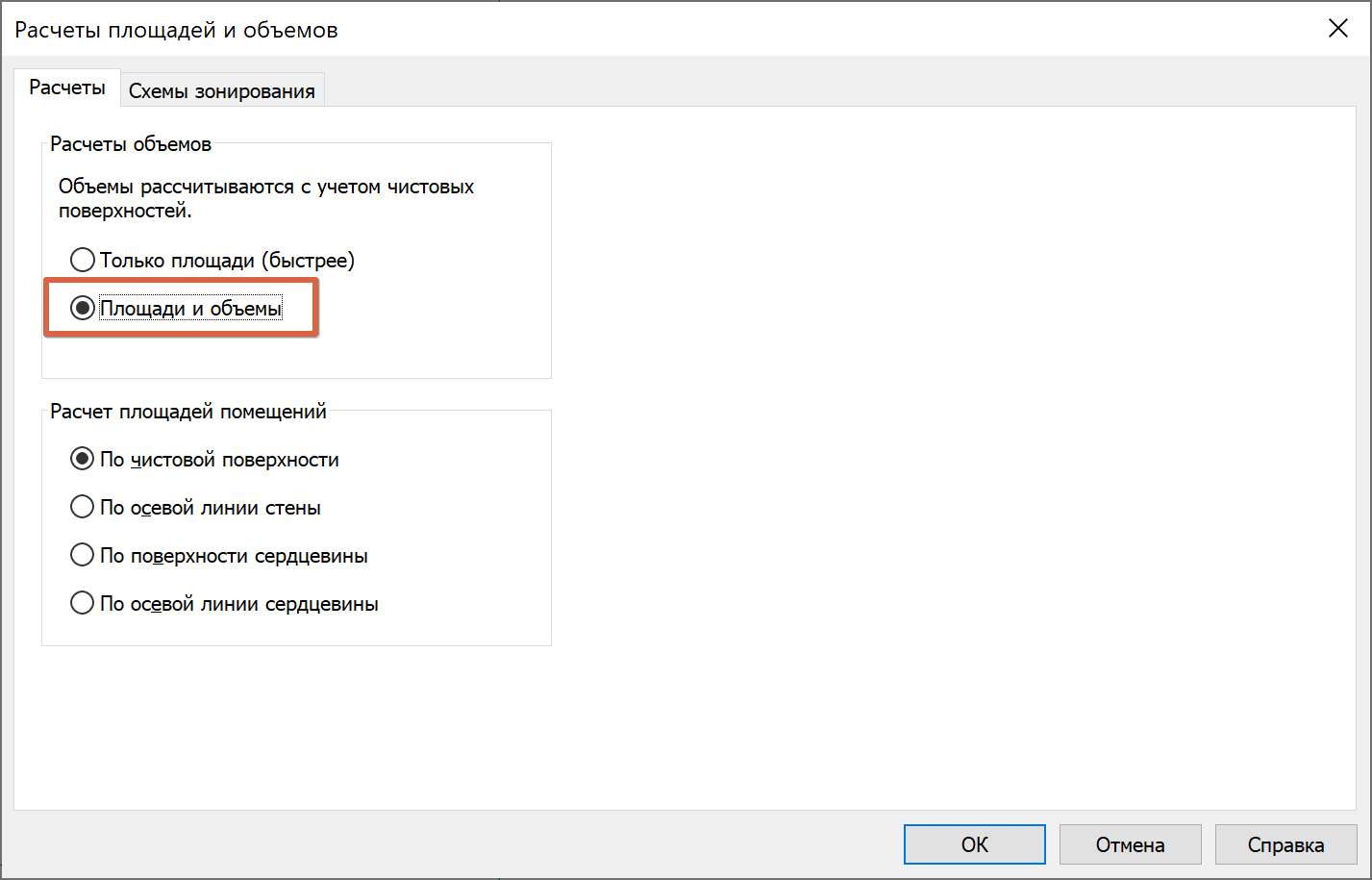Screen dimensions: 1372x880
Task: Click the Расчеты площадей и объемов title bar
Action: [177, 30]
